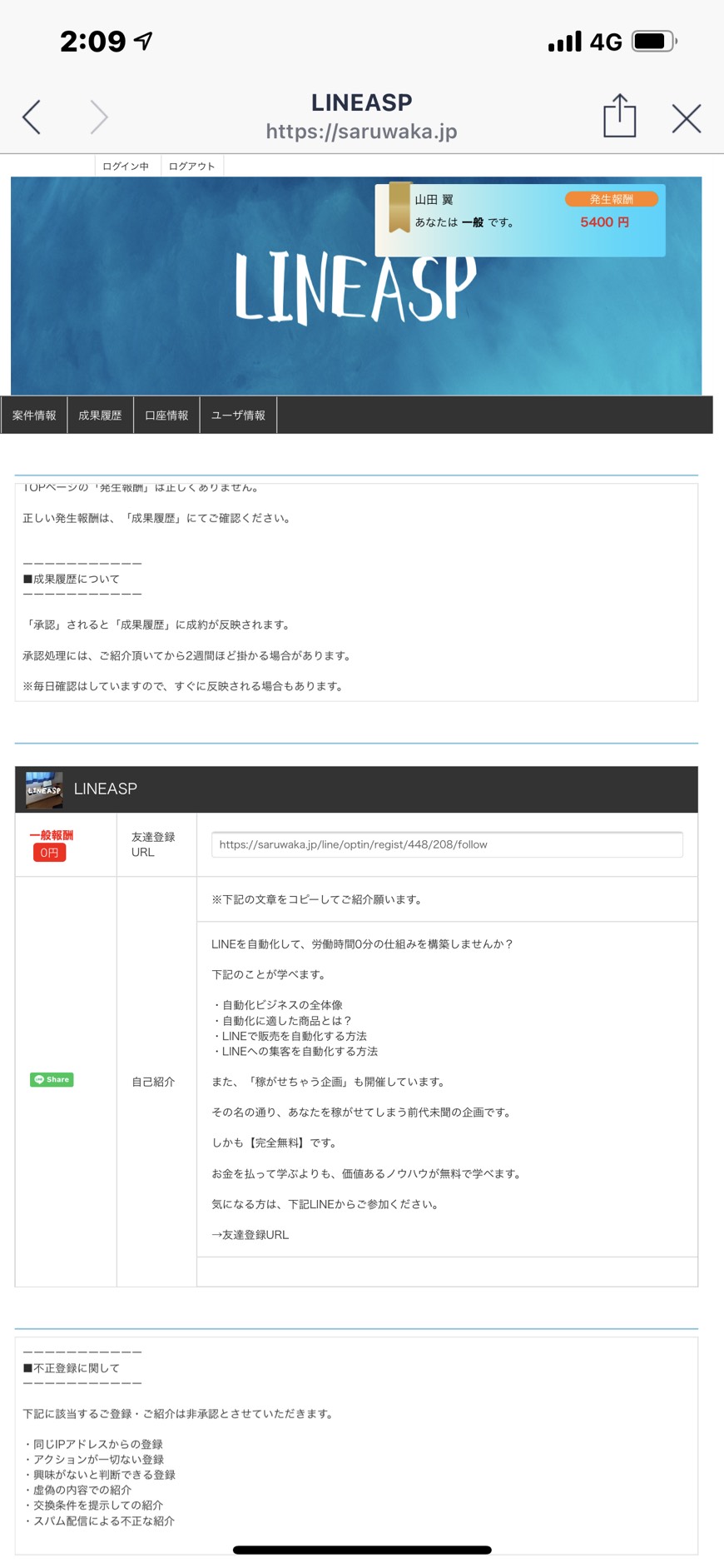This screenshot has width=724, height=1568.
Task: Open the share sheet icon
Action: pos(619,115)
